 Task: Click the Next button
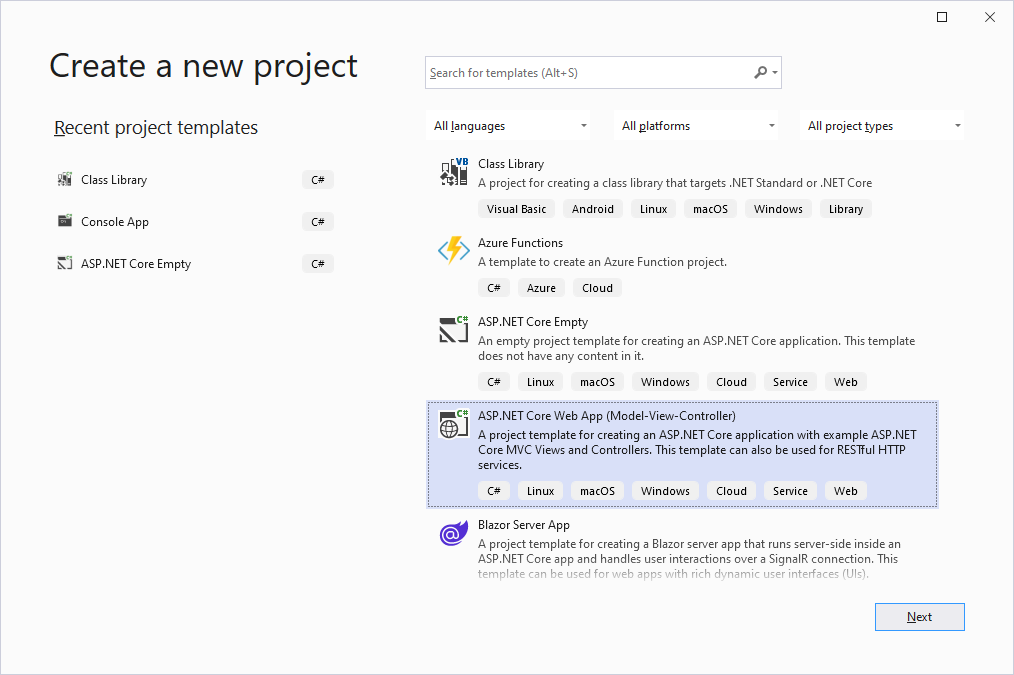tap(920, 617)
